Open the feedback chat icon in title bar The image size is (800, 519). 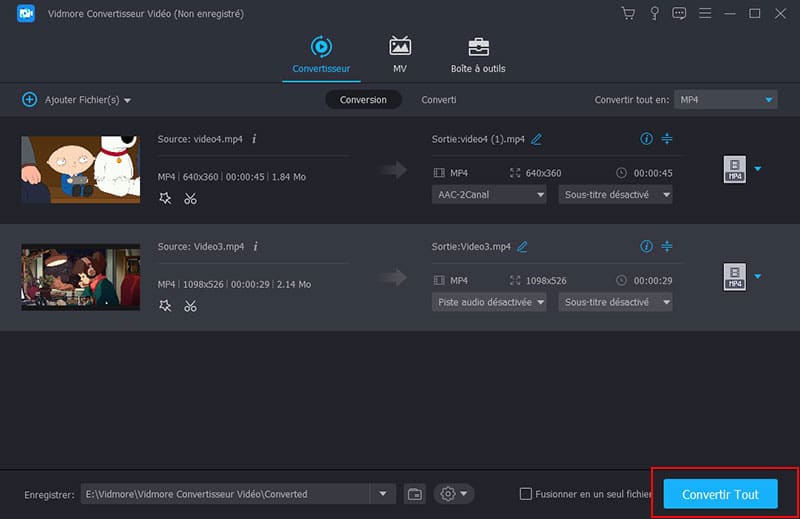tap(679, 14)
